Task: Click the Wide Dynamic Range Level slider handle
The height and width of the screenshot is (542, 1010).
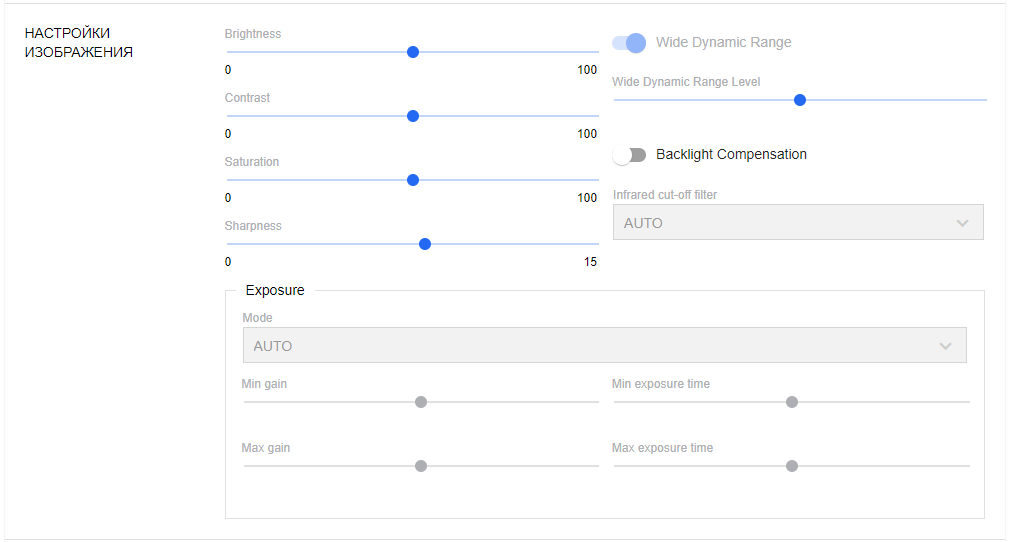Action: click(x=800, y=100)
